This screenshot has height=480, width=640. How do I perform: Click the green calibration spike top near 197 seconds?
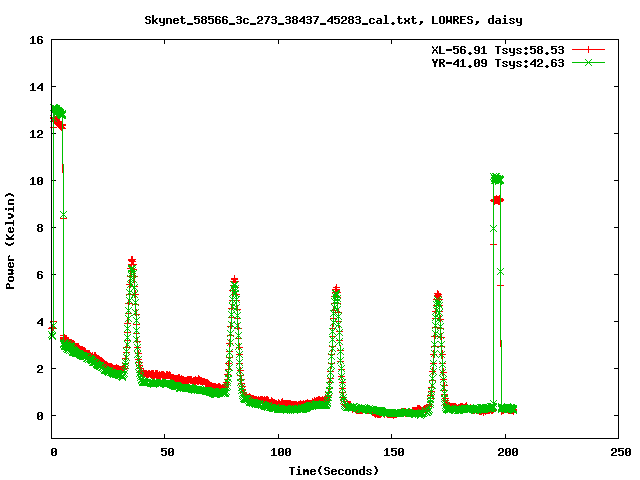coord(497,179)
